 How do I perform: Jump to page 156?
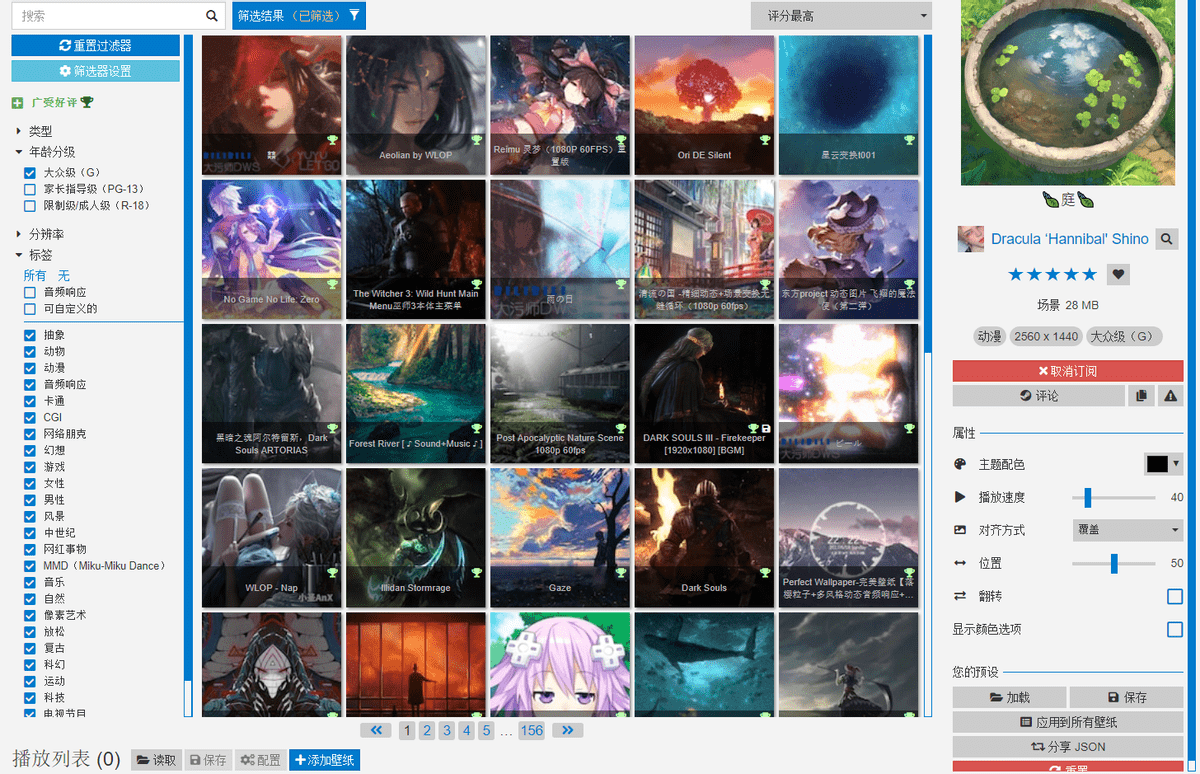pos(532,731)
